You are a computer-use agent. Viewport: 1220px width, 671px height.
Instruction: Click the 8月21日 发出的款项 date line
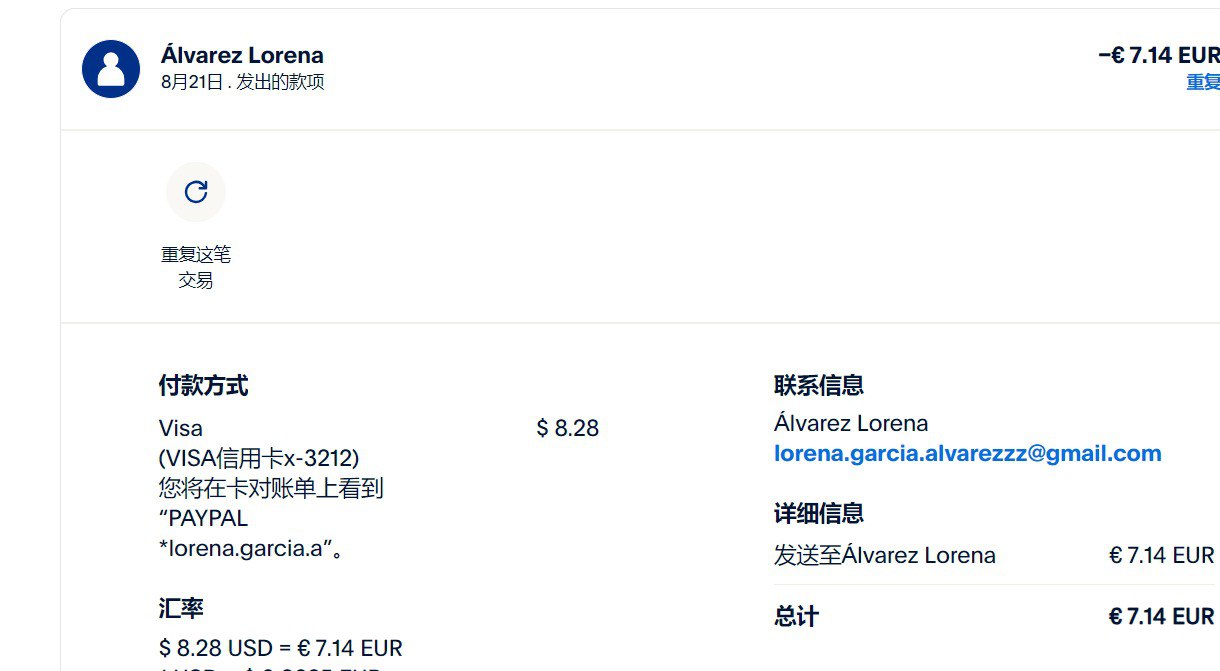[242, 82]
